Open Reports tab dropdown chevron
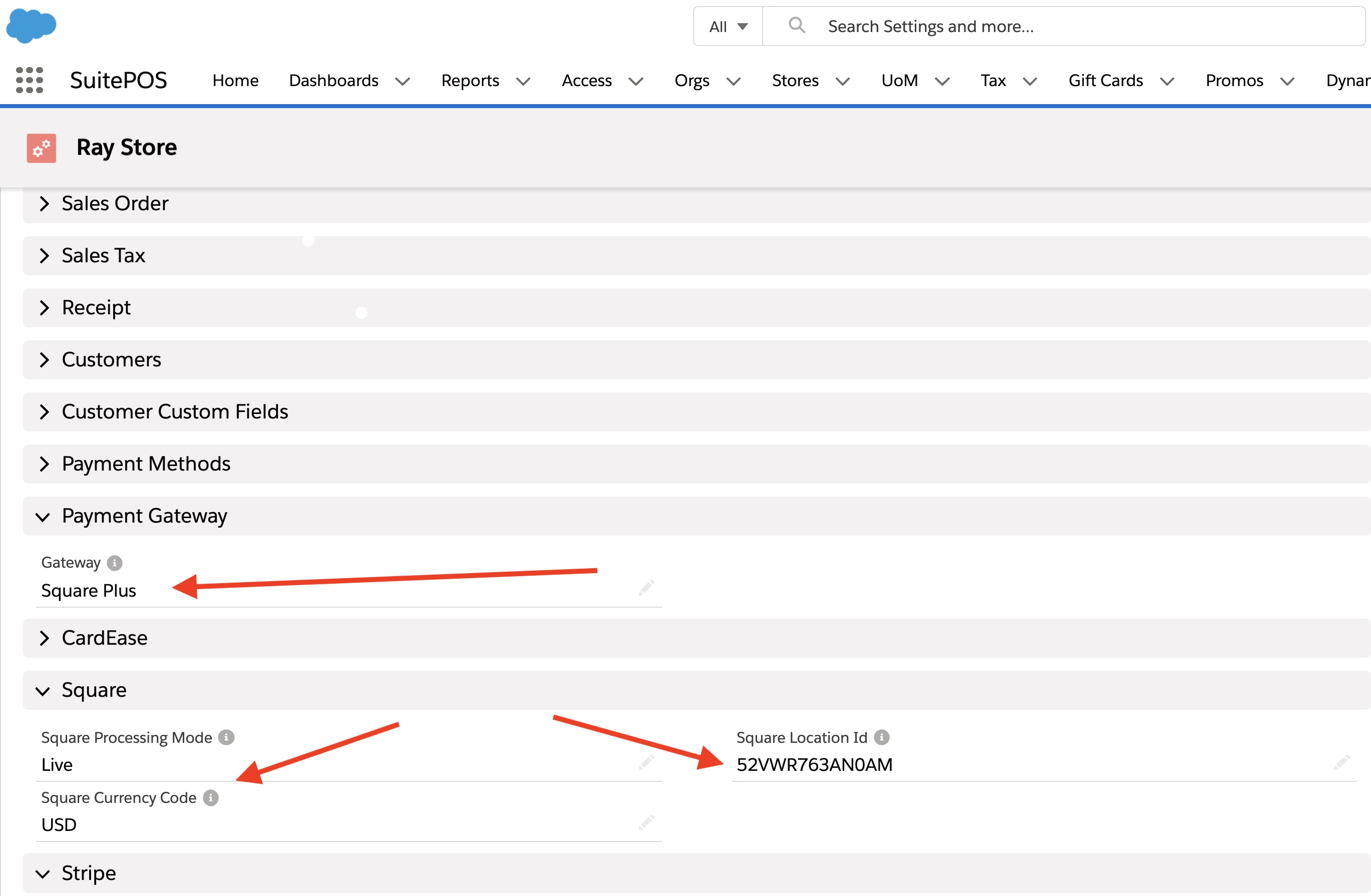This screenshot has height=896, width=1371. (x=523, y=81)
